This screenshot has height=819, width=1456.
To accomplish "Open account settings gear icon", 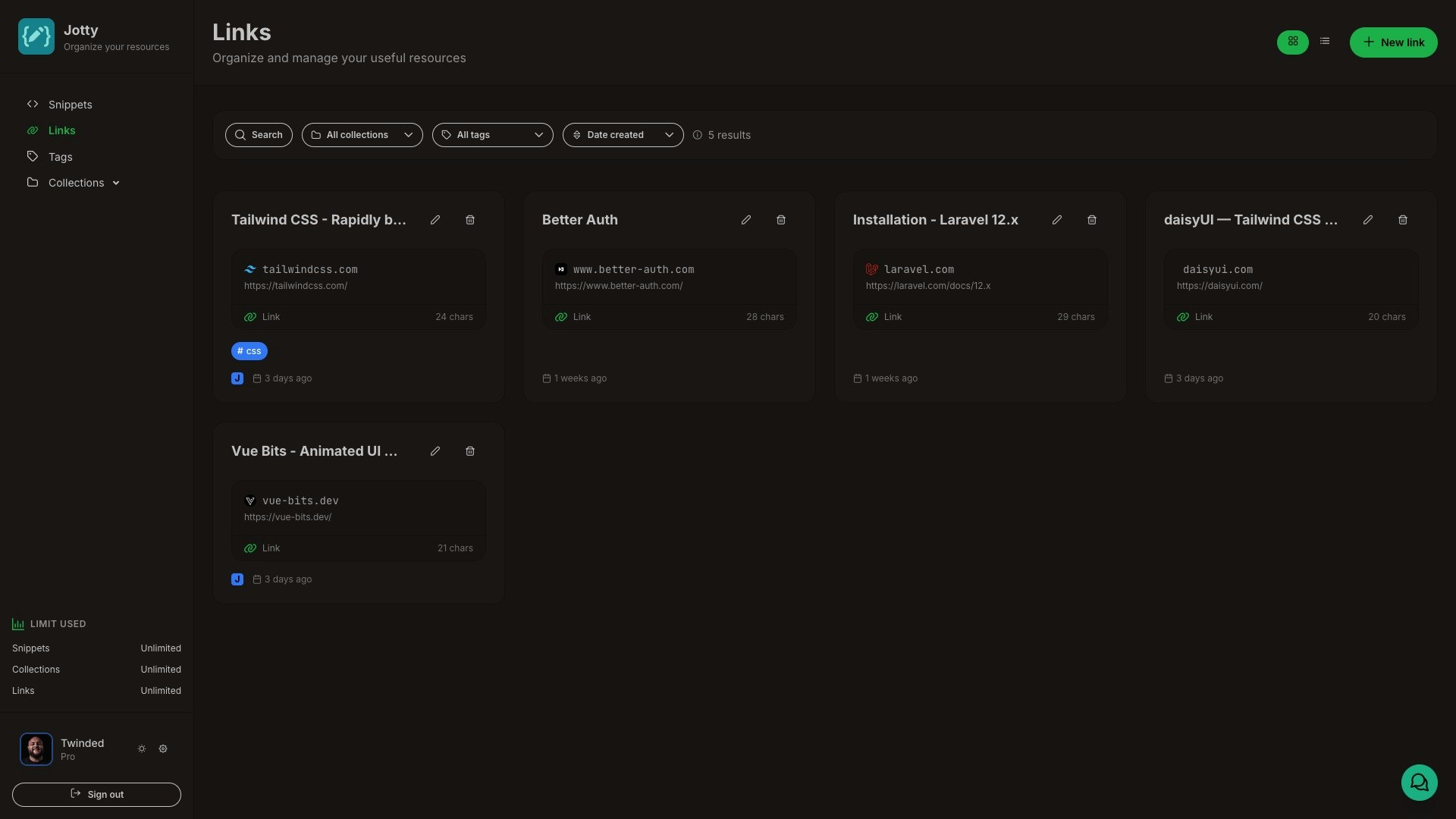I will pyautogui.click(x=163, y=748).
